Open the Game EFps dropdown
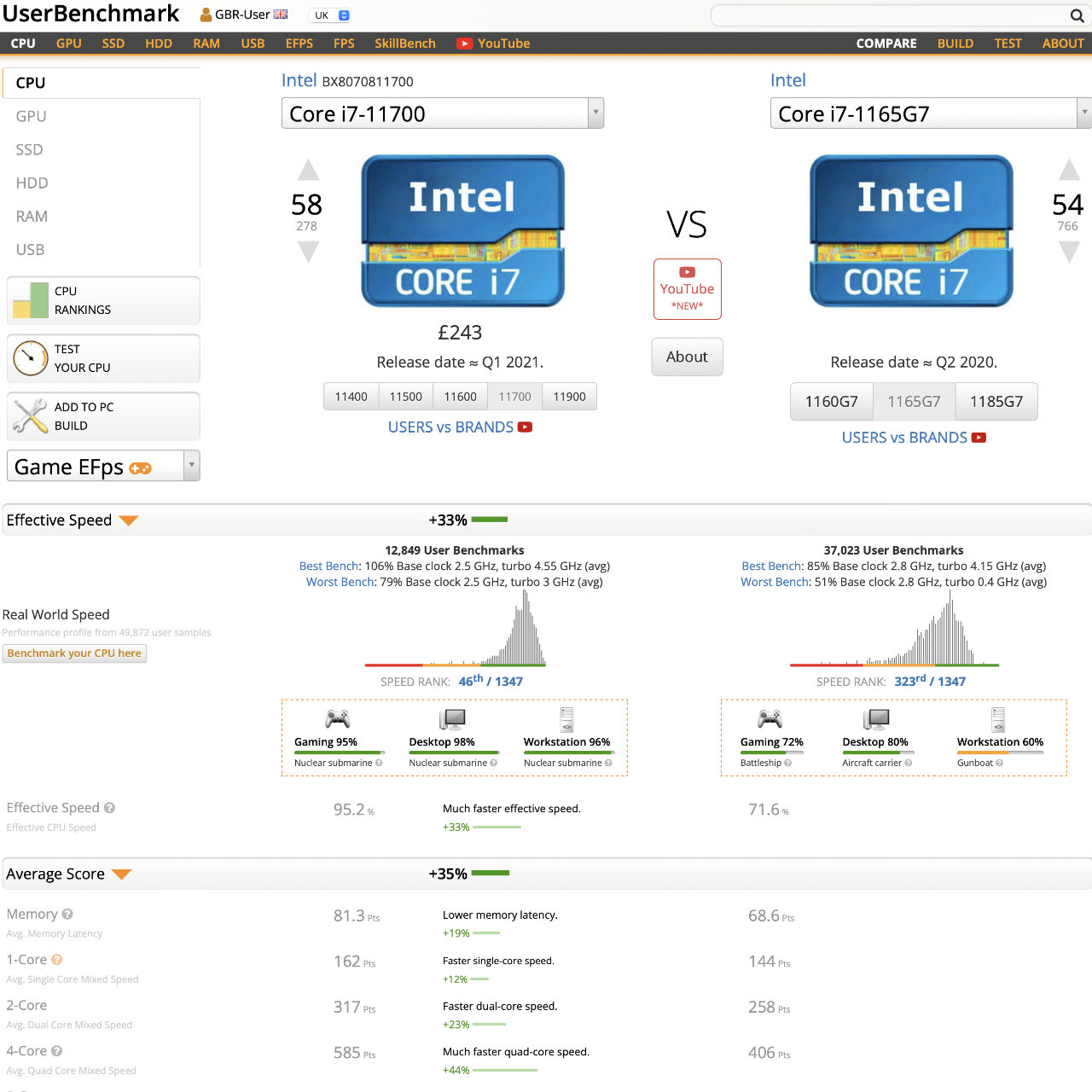Screen dimensions: 1092x1092 tap(103, 466)
